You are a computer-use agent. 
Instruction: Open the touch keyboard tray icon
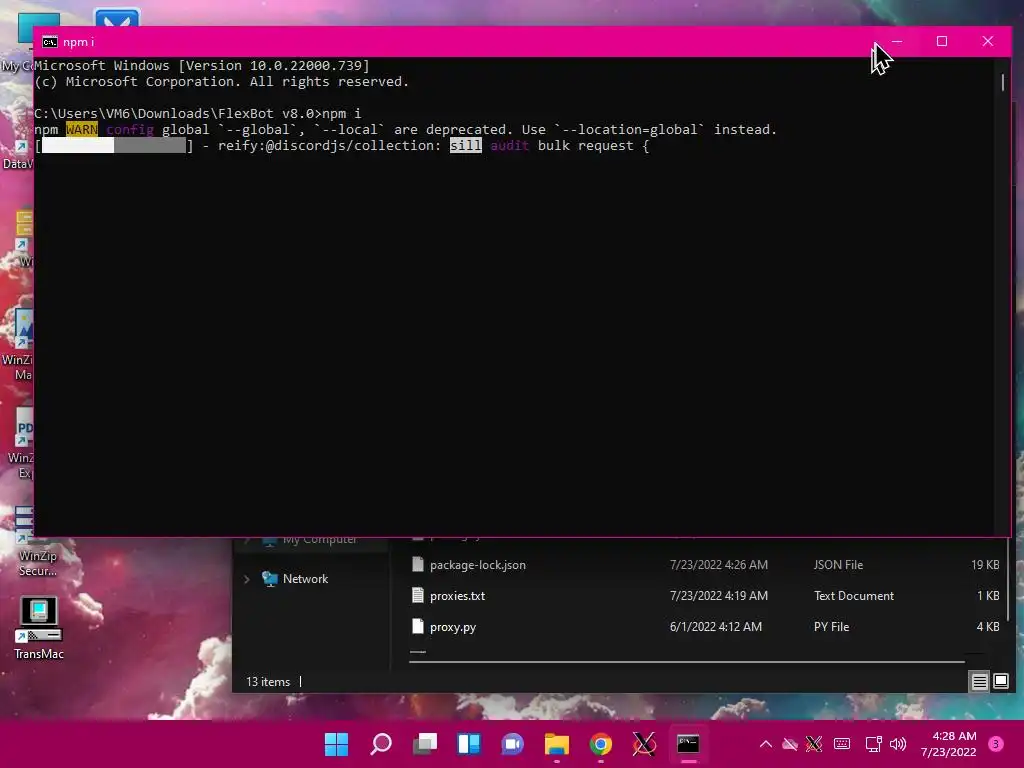[x=842, y=744]
